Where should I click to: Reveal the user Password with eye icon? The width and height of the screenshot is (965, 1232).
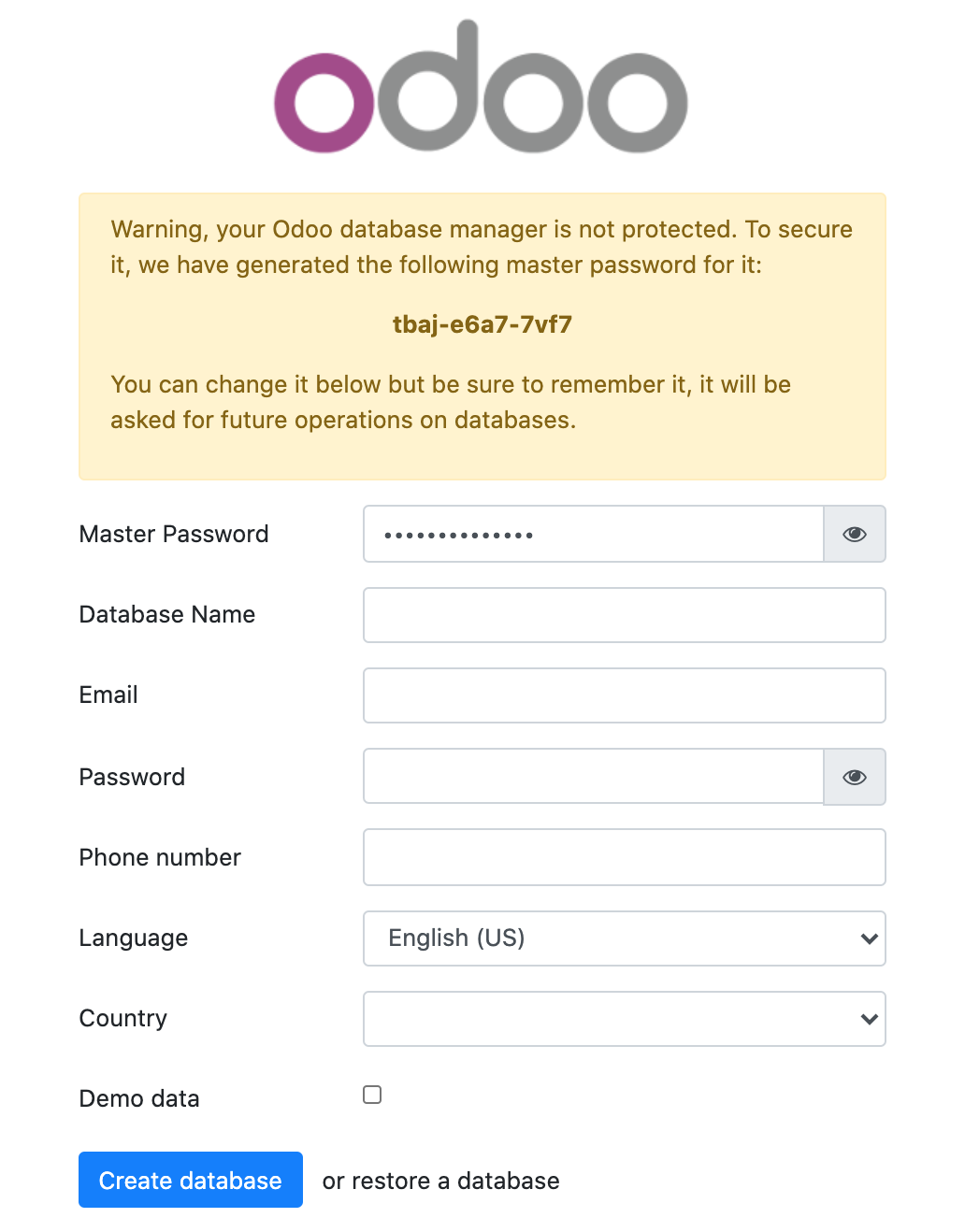854,777
